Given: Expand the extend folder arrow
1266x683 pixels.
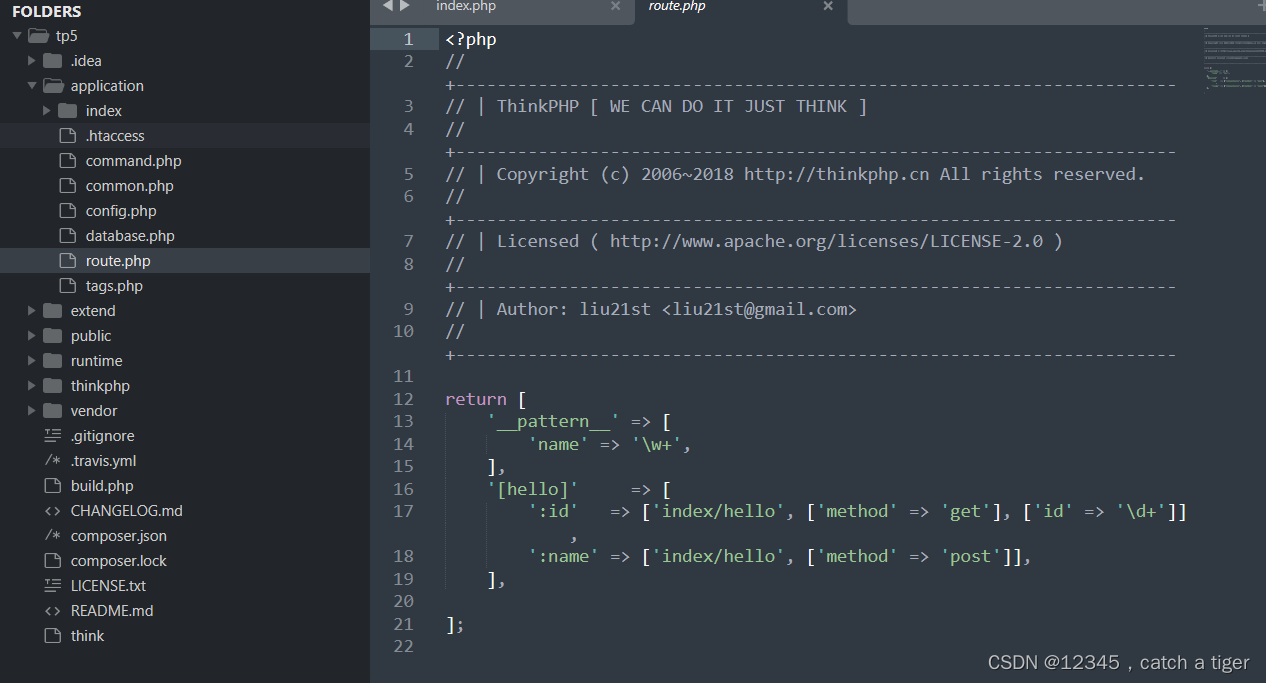Looking at the screenshot, I should click(32, 311).
